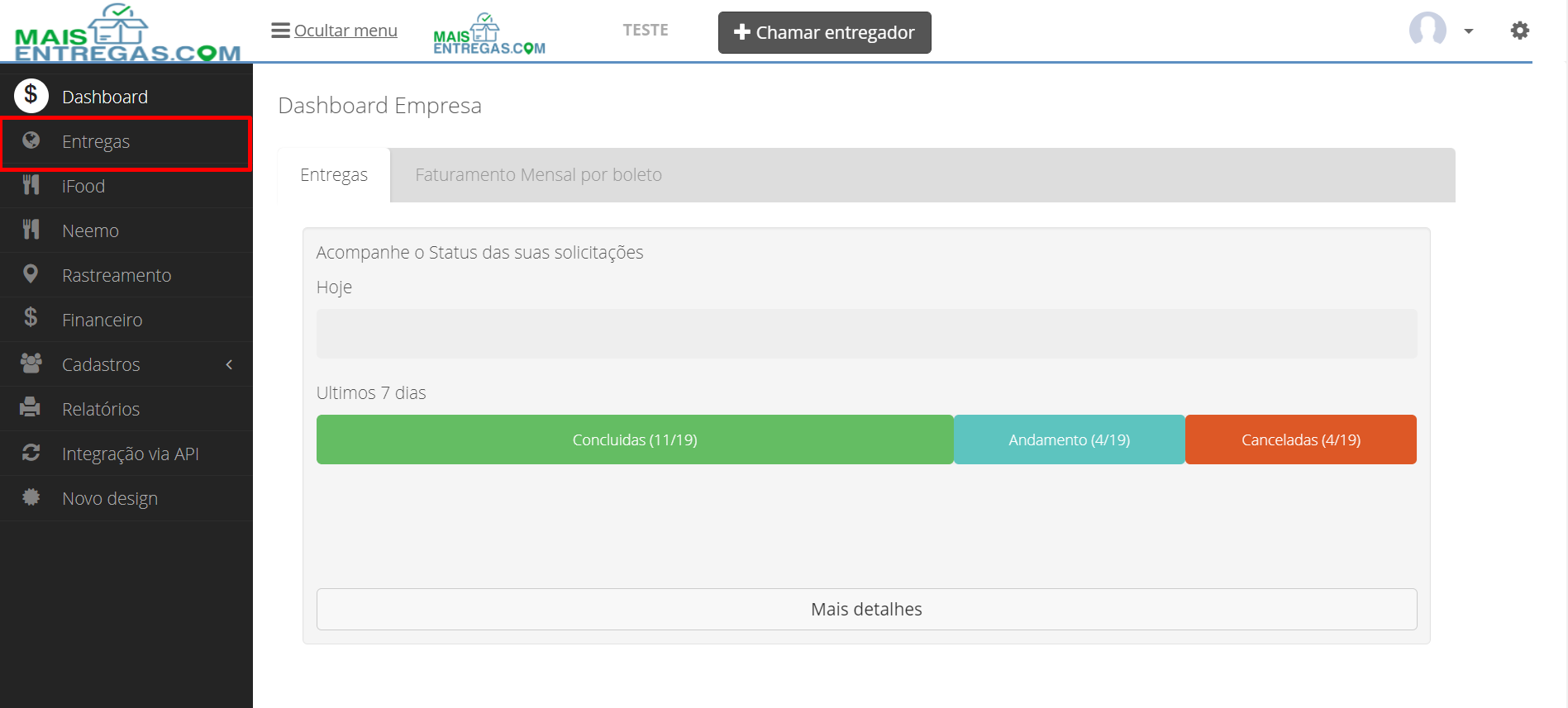
Task: Click the Ocultar menu link
Action: (x=346, y=31)
